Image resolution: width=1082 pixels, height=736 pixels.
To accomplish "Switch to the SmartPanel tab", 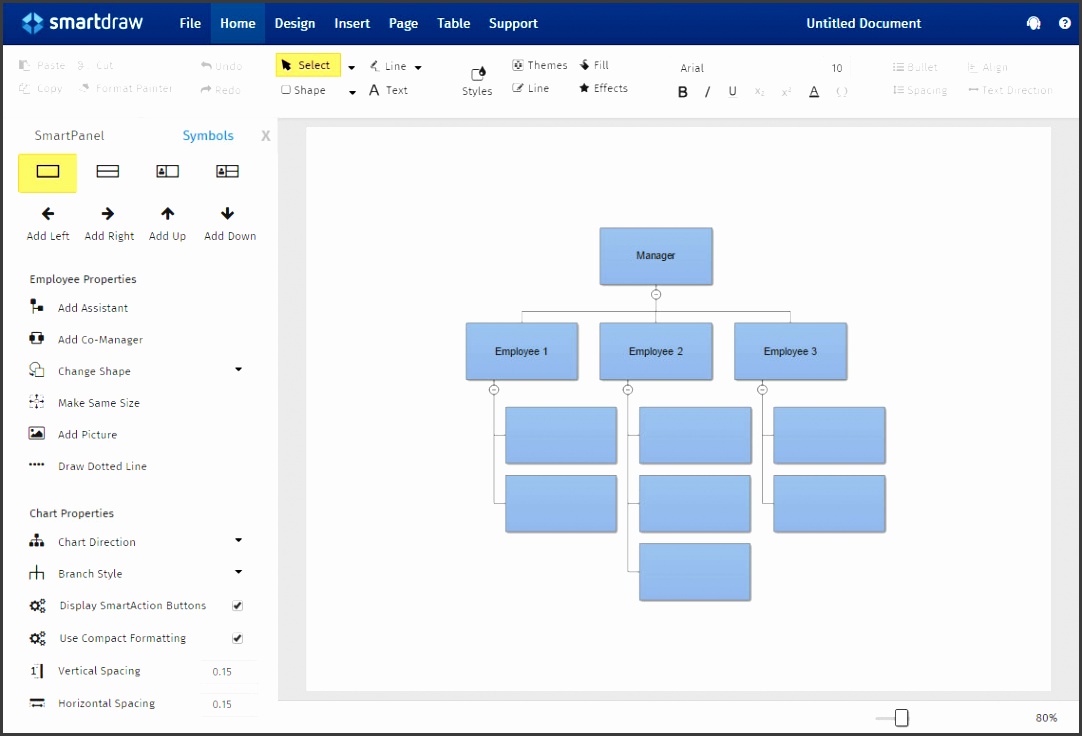I will (x=69, y=136).
